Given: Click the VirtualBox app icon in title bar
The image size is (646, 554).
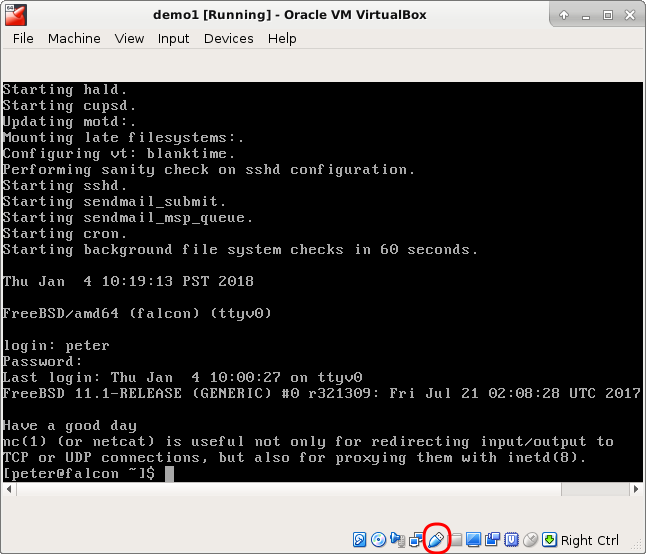Looking at the screenshot, I should tap(16, 15).
